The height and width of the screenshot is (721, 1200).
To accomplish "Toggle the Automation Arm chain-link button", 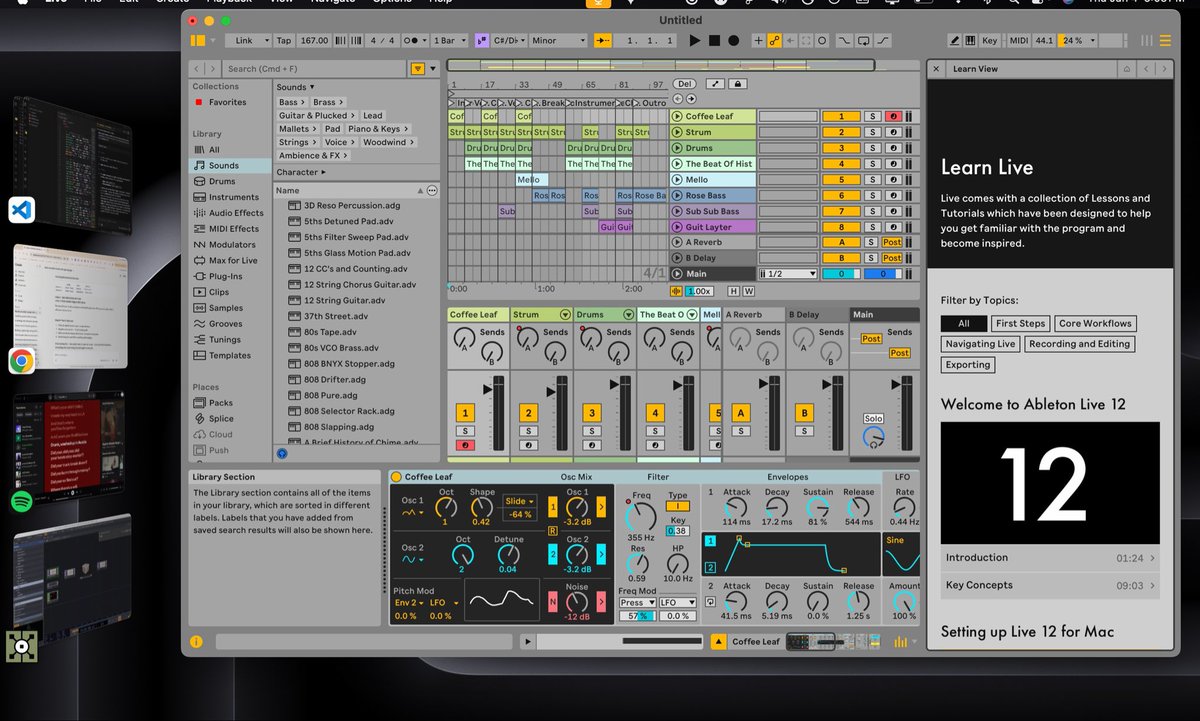I will click(774, 41).
